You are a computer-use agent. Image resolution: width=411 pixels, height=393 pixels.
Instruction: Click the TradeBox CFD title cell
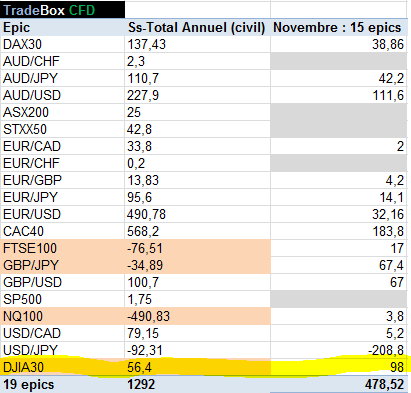coord(62,10)
